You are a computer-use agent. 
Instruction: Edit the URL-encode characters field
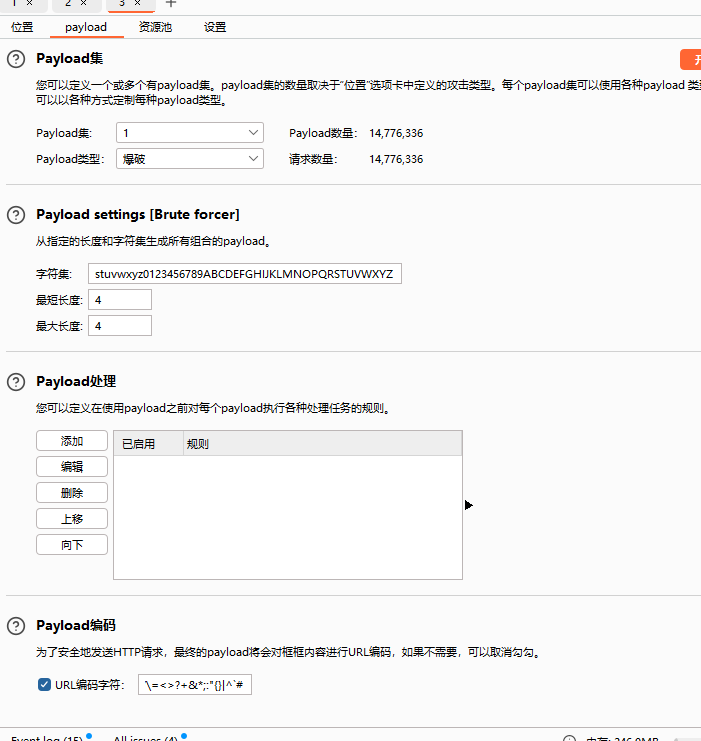195,684
